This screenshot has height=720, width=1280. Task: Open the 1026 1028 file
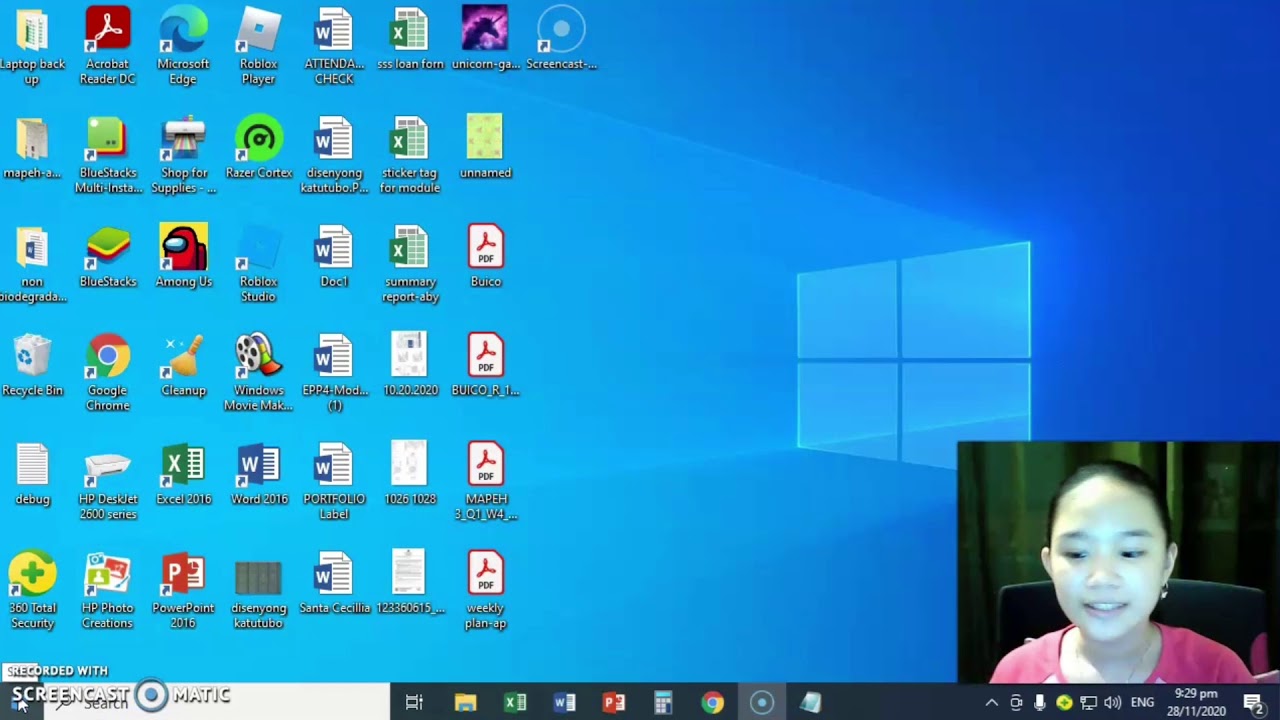coord(410,475)
